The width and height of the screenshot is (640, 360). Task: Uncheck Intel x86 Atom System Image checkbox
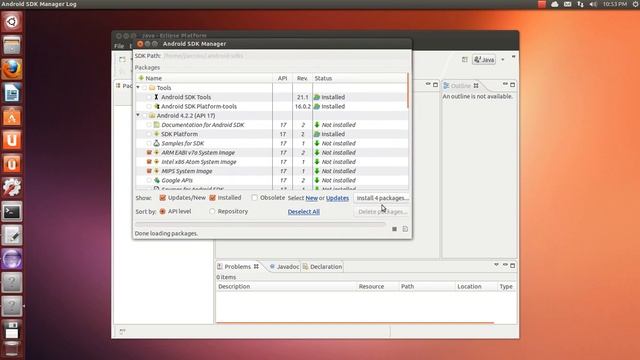pos(149,162)
